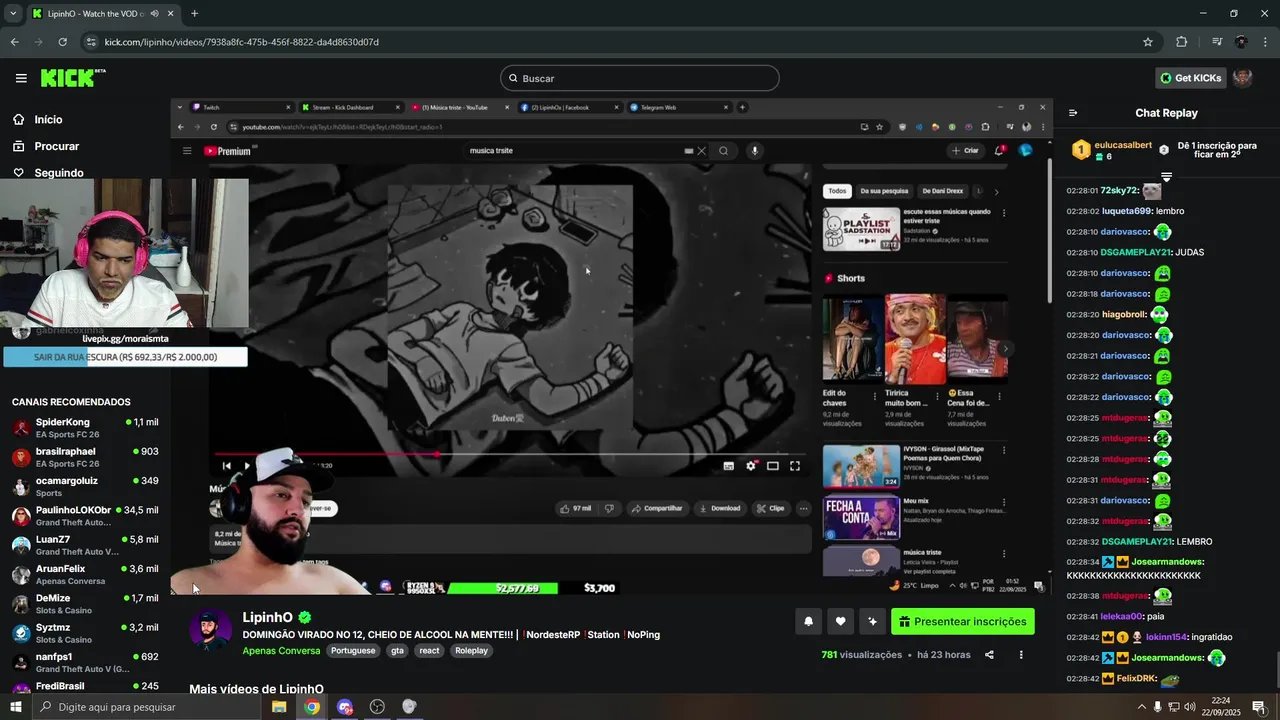The width and height of the screenshot is (1280, 720).
Task: Open the Chrome tab search dropdown
Action: 13,13
